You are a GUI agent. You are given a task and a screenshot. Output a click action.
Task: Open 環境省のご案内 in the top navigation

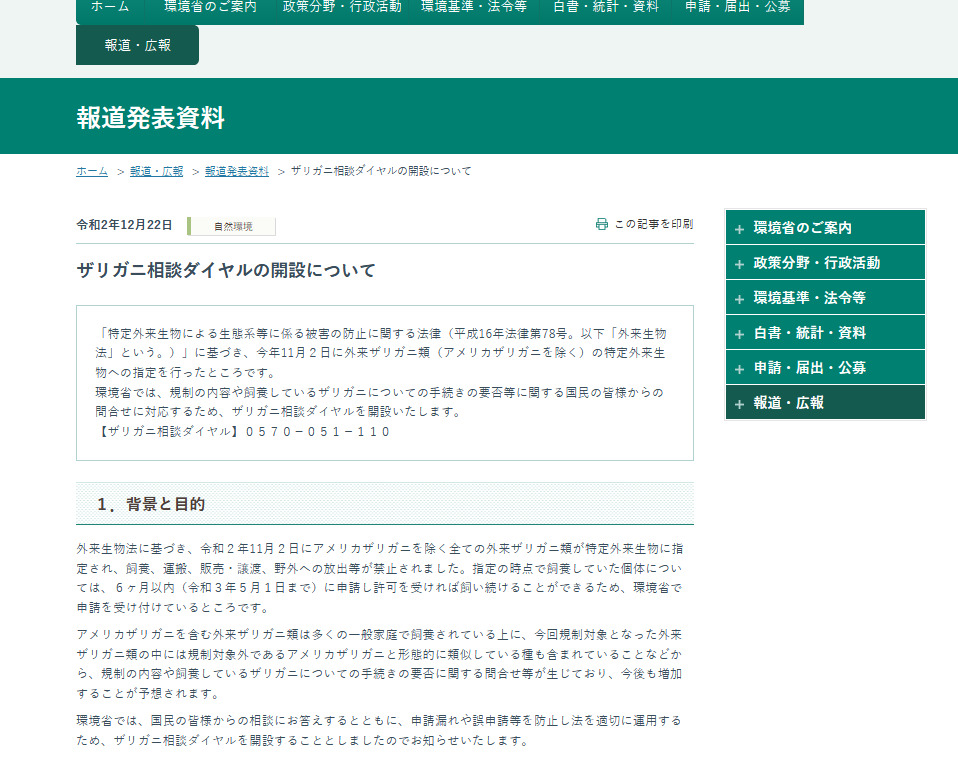pos(210,7)
